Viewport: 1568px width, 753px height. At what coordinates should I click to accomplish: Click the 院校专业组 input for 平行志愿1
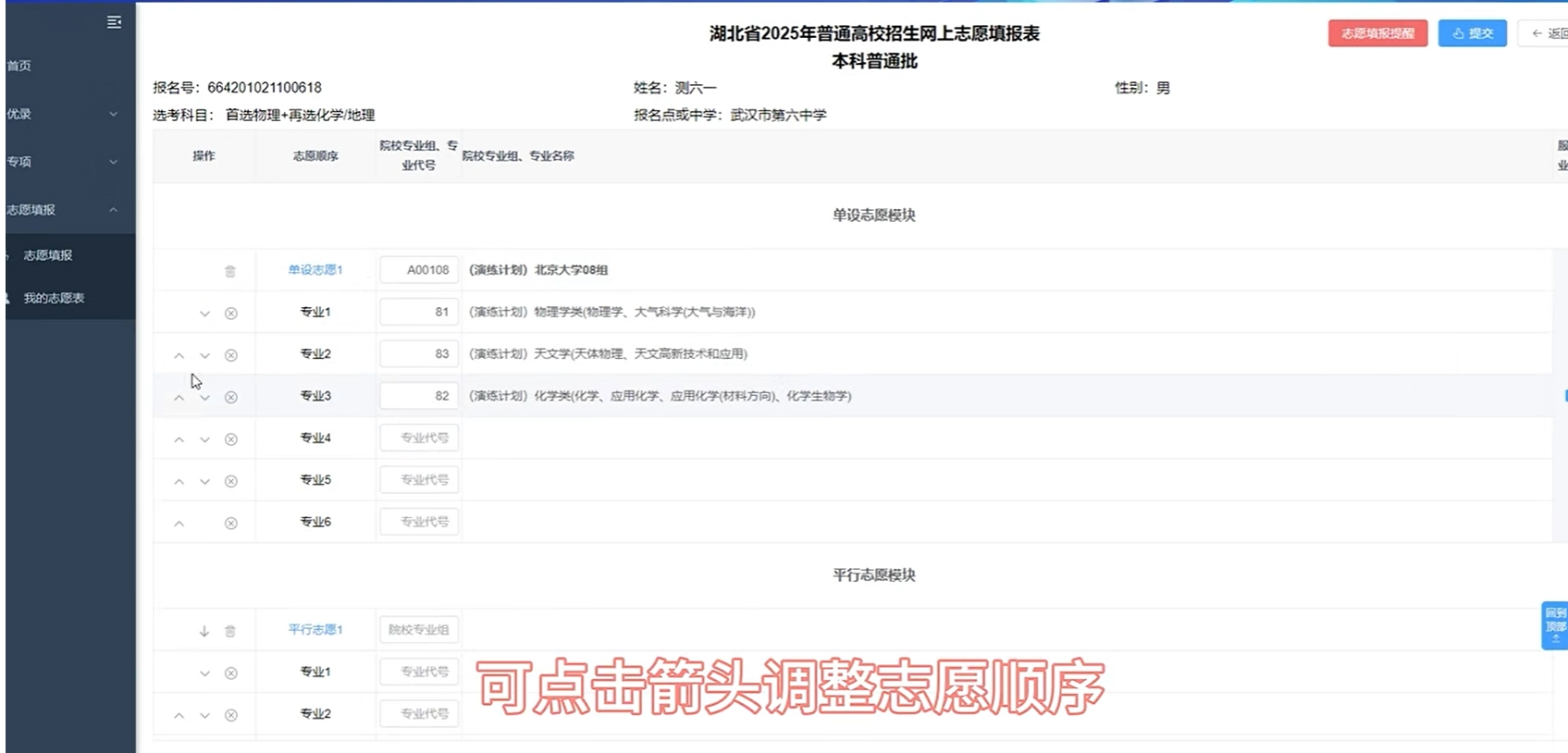pos(419,630)
